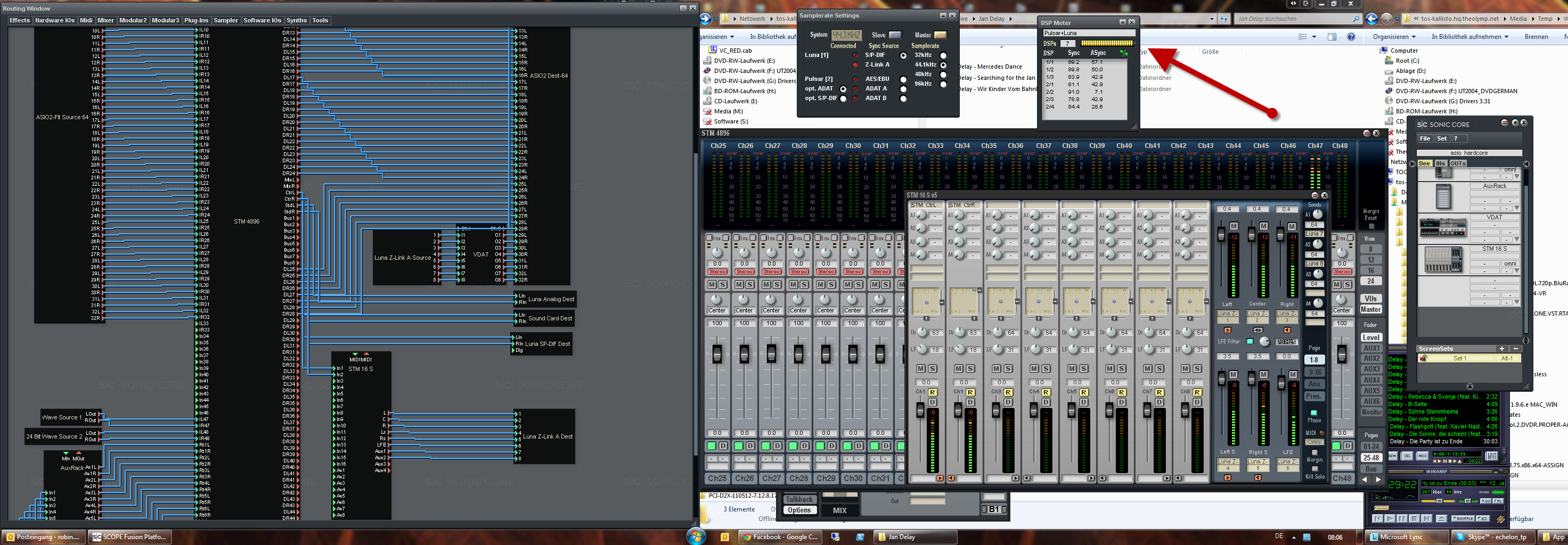1568x545 pixels.
Task: Open Hardware IOs menu in Routing Window
Action: [x=55, y=20]
